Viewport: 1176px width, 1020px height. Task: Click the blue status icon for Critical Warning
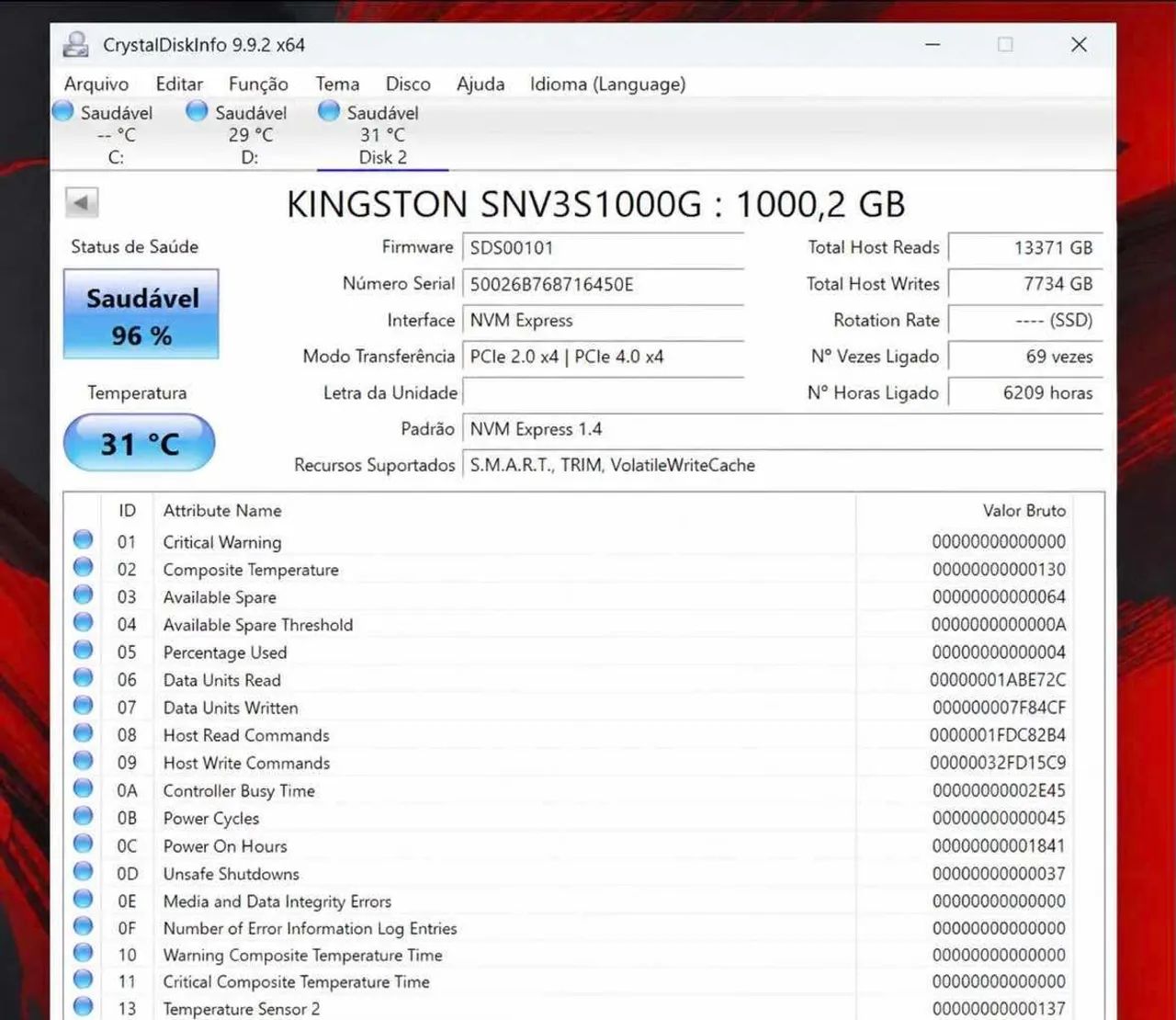click(x=84, y=539)
